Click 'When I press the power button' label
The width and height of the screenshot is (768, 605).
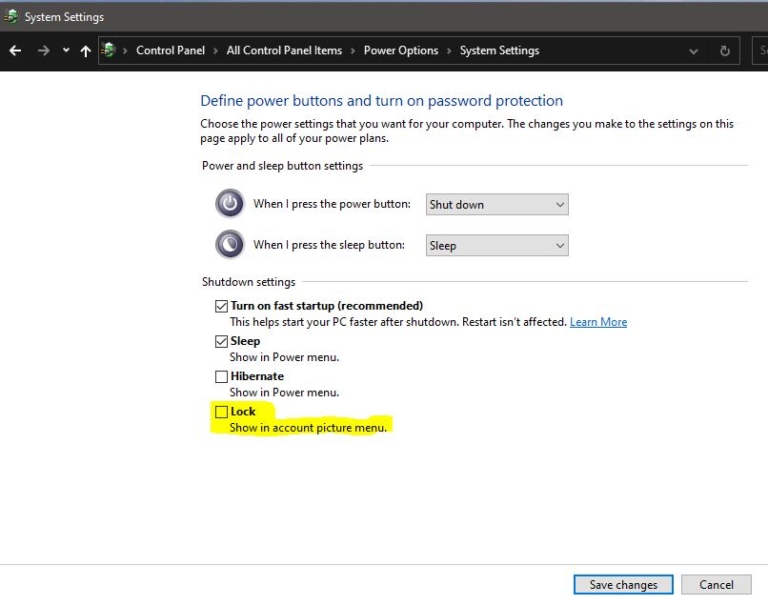332,204
